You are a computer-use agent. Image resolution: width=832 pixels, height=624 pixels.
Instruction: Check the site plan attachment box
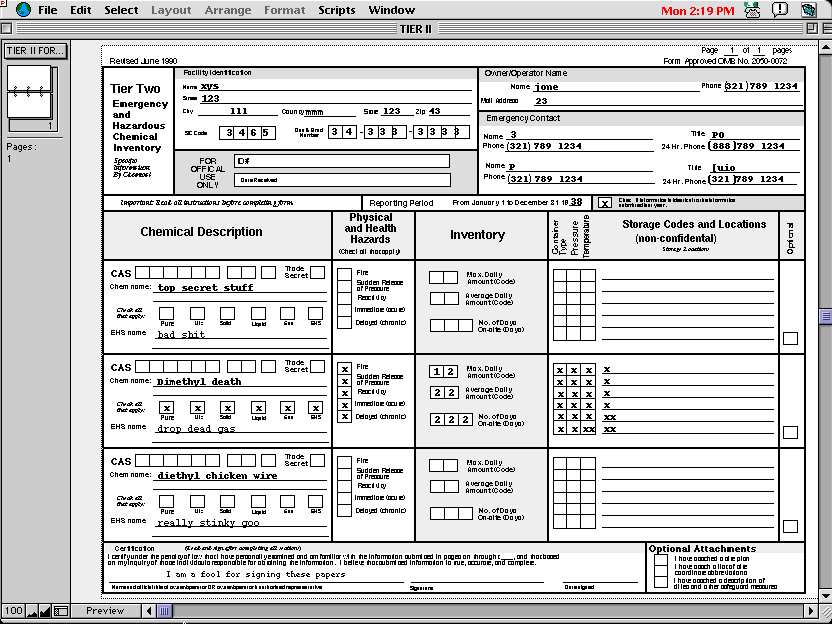coord(661,559)
